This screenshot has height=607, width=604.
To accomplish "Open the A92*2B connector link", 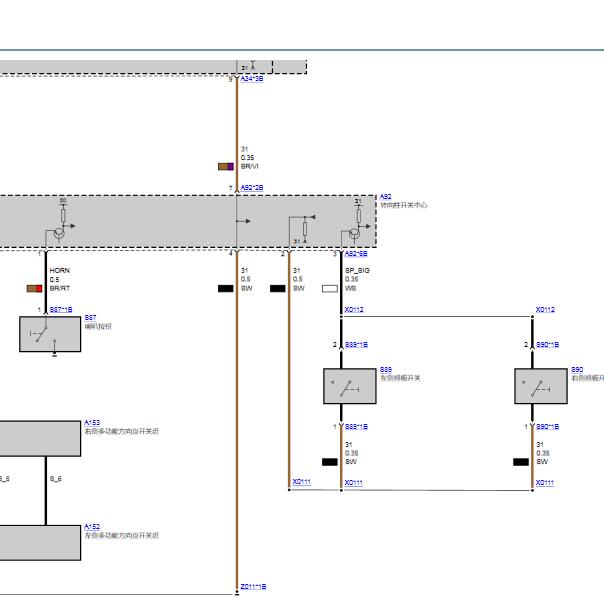I will [x=252, y=188].
